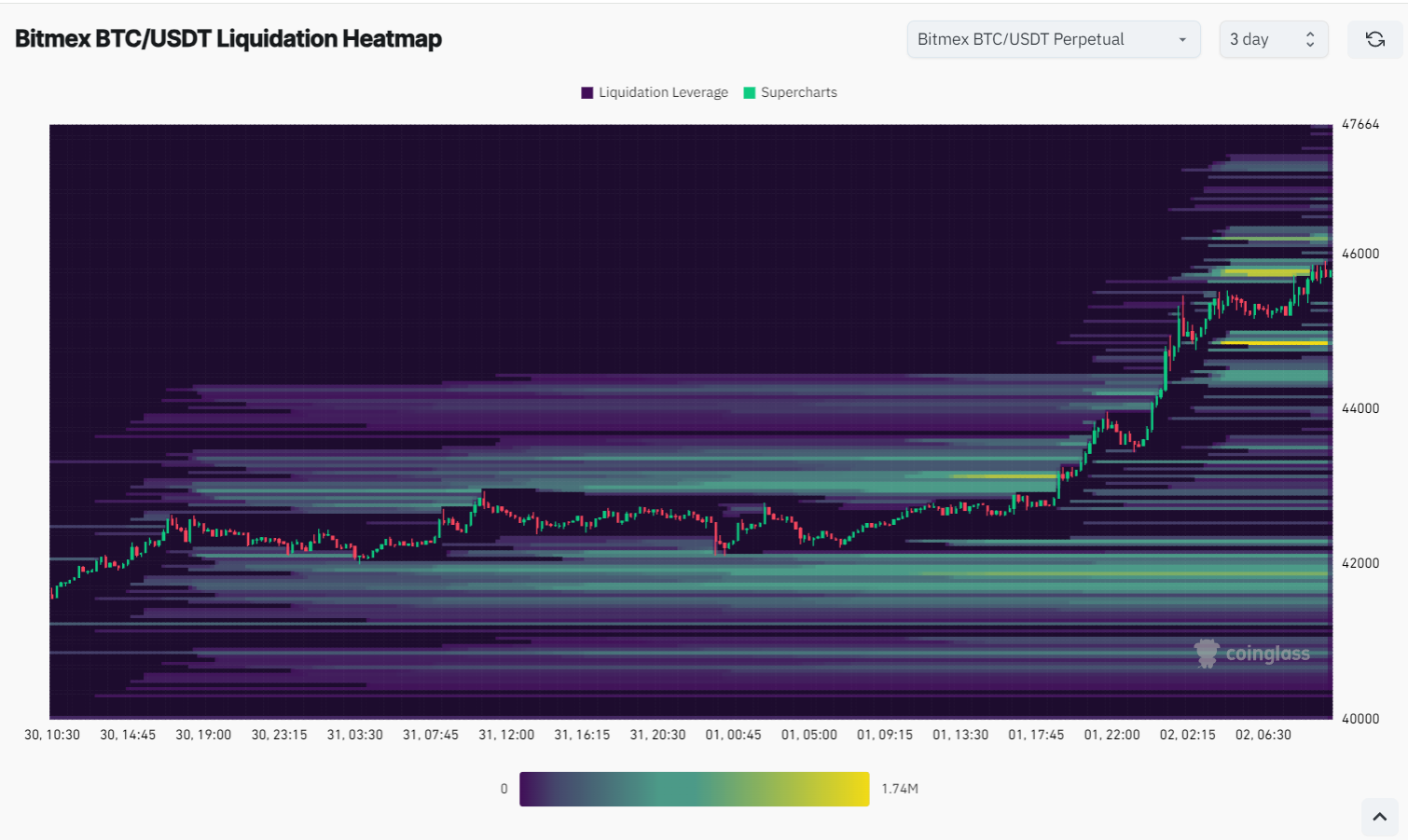Click the 02, 02:15 time axis label

coord(1187,735)
